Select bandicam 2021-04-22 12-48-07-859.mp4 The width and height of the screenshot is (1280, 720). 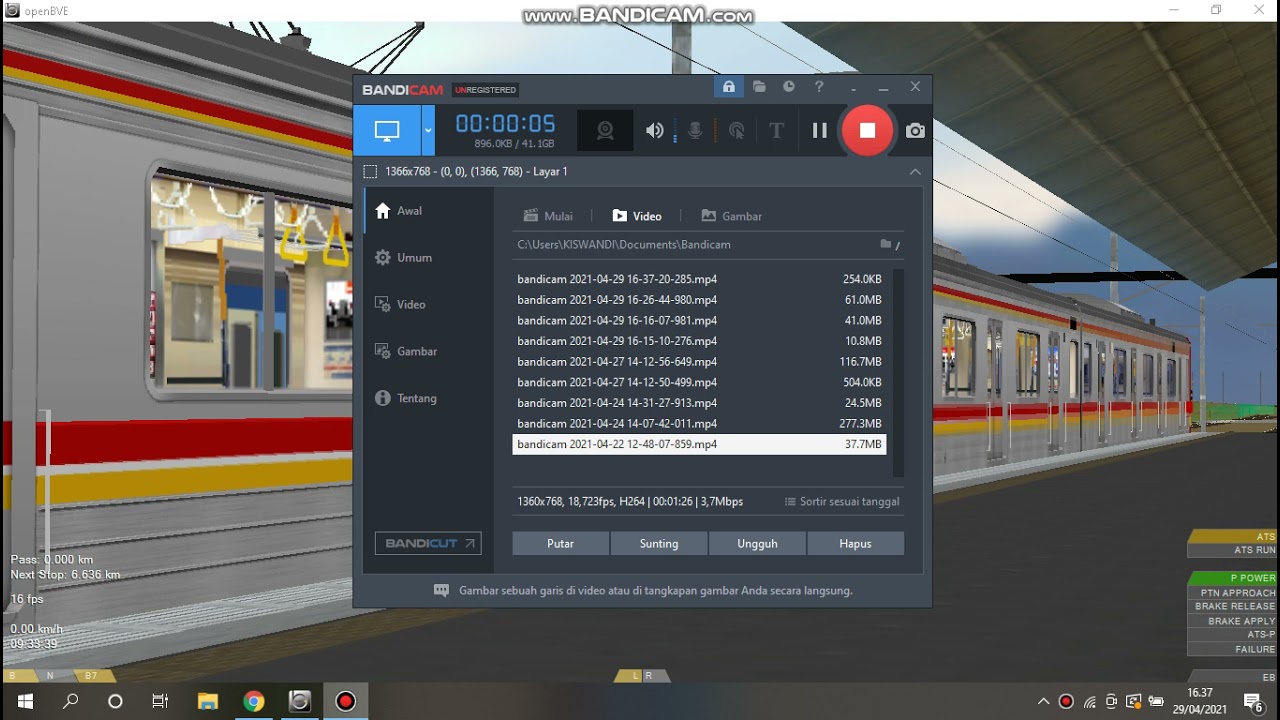click(699, 444)
